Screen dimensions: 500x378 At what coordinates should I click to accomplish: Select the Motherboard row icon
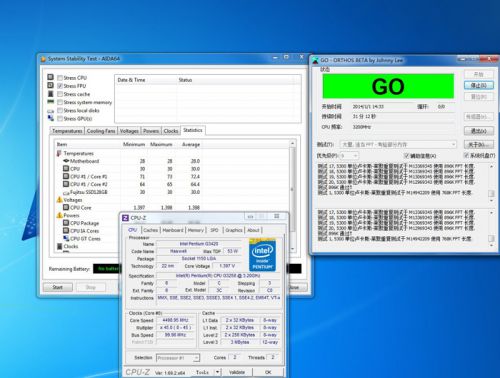(x=66, y=161)
